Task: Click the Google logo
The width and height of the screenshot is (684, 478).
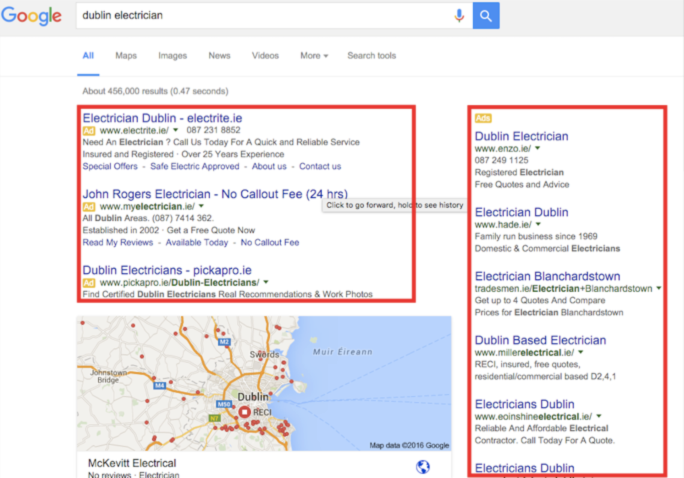Action: point(31,16)
